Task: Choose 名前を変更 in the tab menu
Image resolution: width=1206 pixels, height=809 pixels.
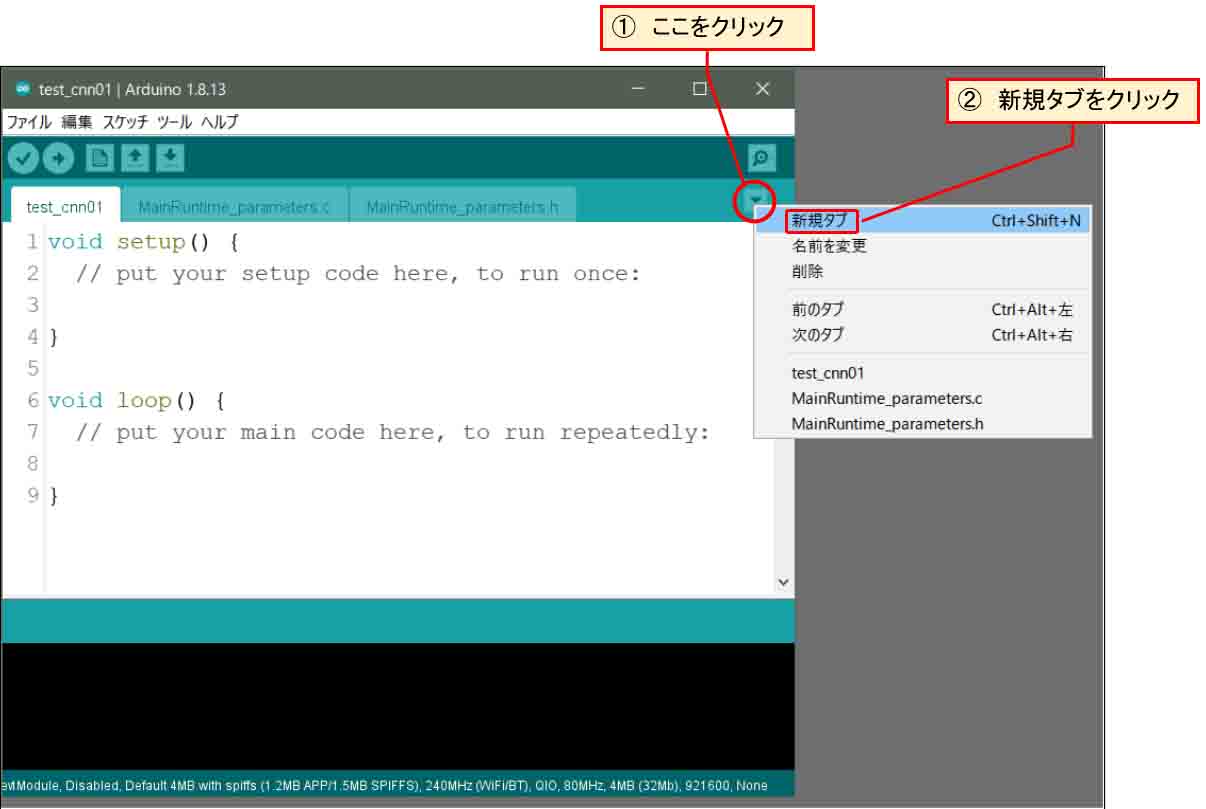Action: (829, 246)
